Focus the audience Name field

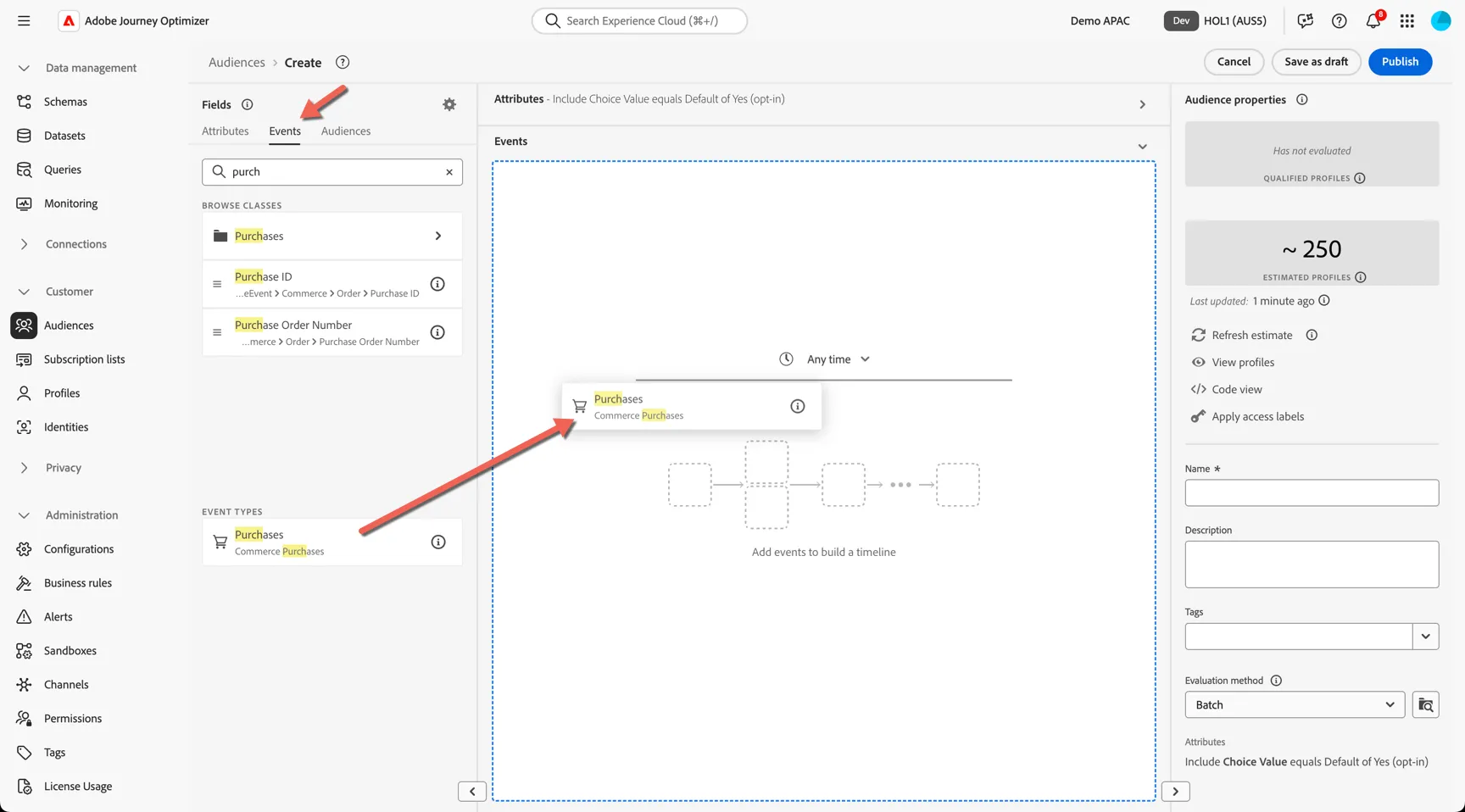point(1312,492)
